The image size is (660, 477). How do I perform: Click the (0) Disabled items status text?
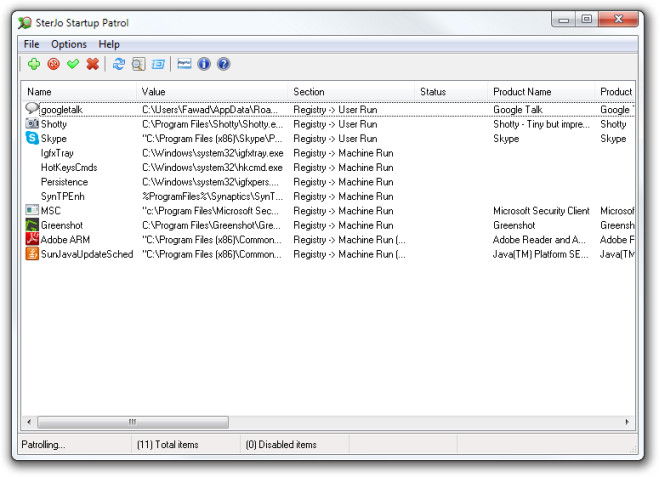[x=281, y=444]
